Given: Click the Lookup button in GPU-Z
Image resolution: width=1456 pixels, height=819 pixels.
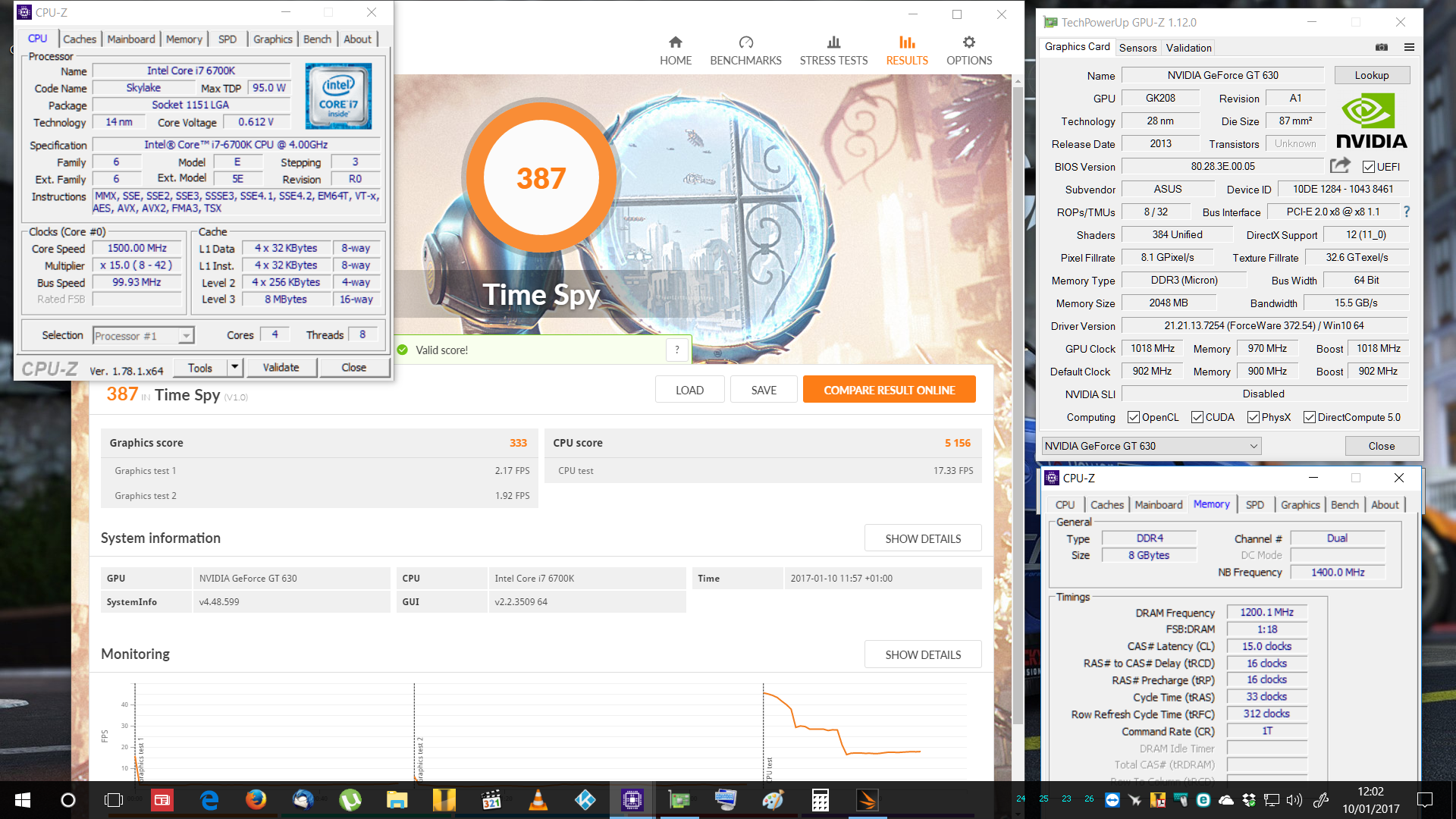Looking at the screenshot, I should [x=1372, y=75].
